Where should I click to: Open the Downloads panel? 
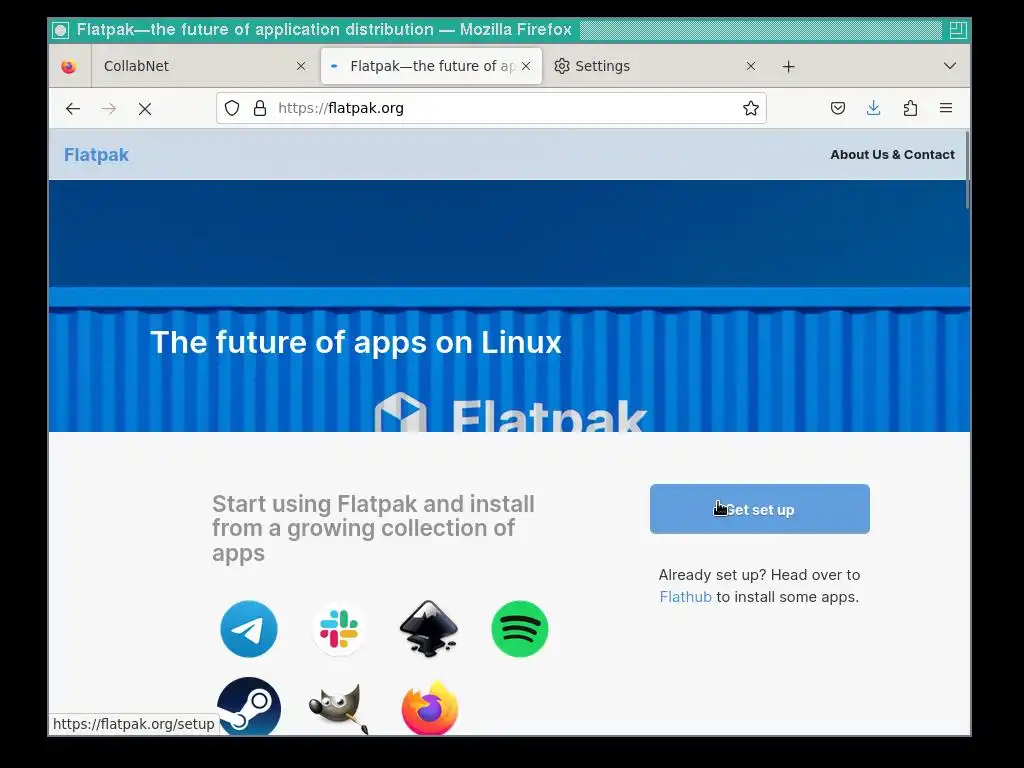pos(873,108)
